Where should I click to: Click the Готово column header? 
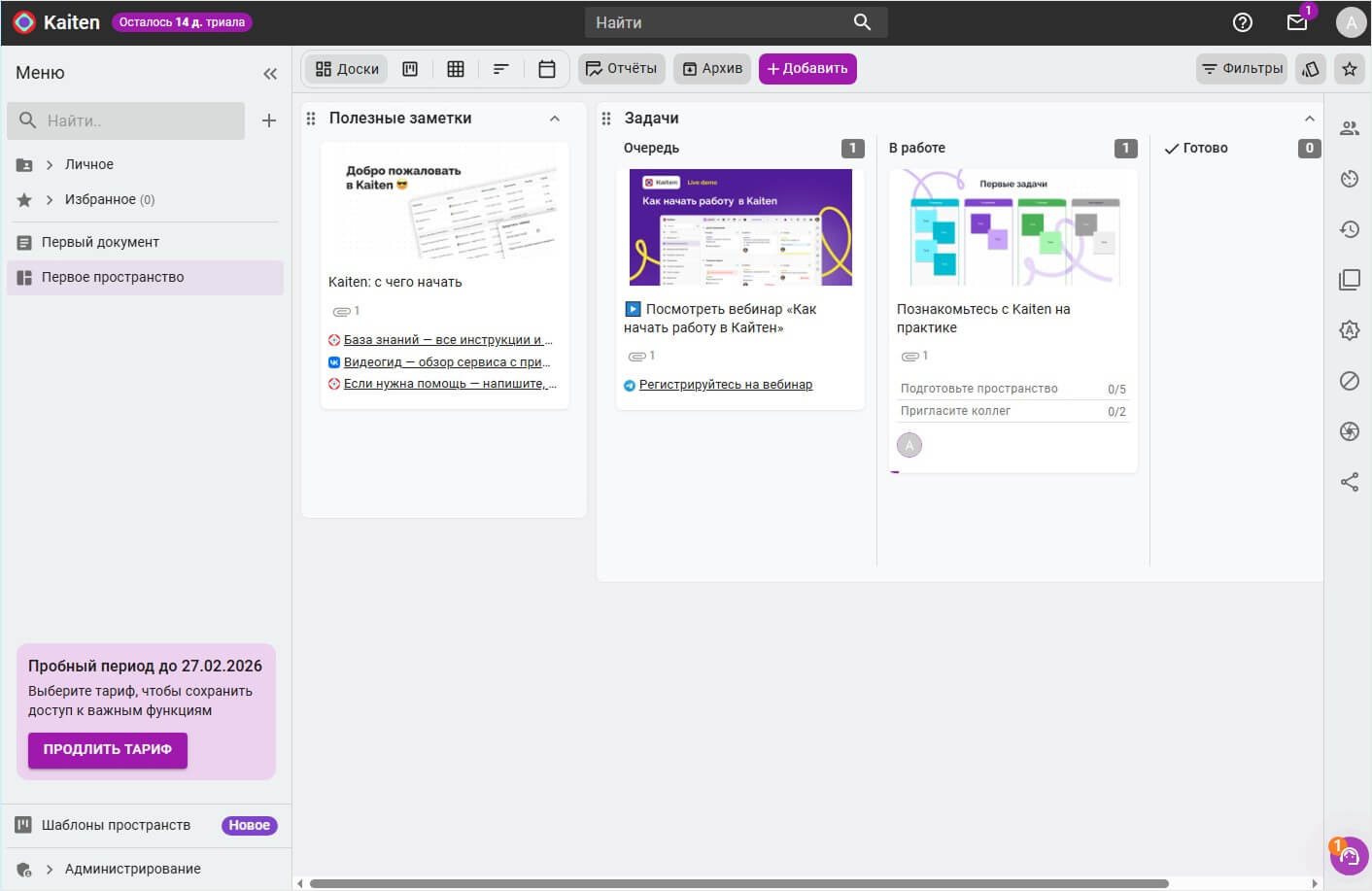pos(1206,148)
